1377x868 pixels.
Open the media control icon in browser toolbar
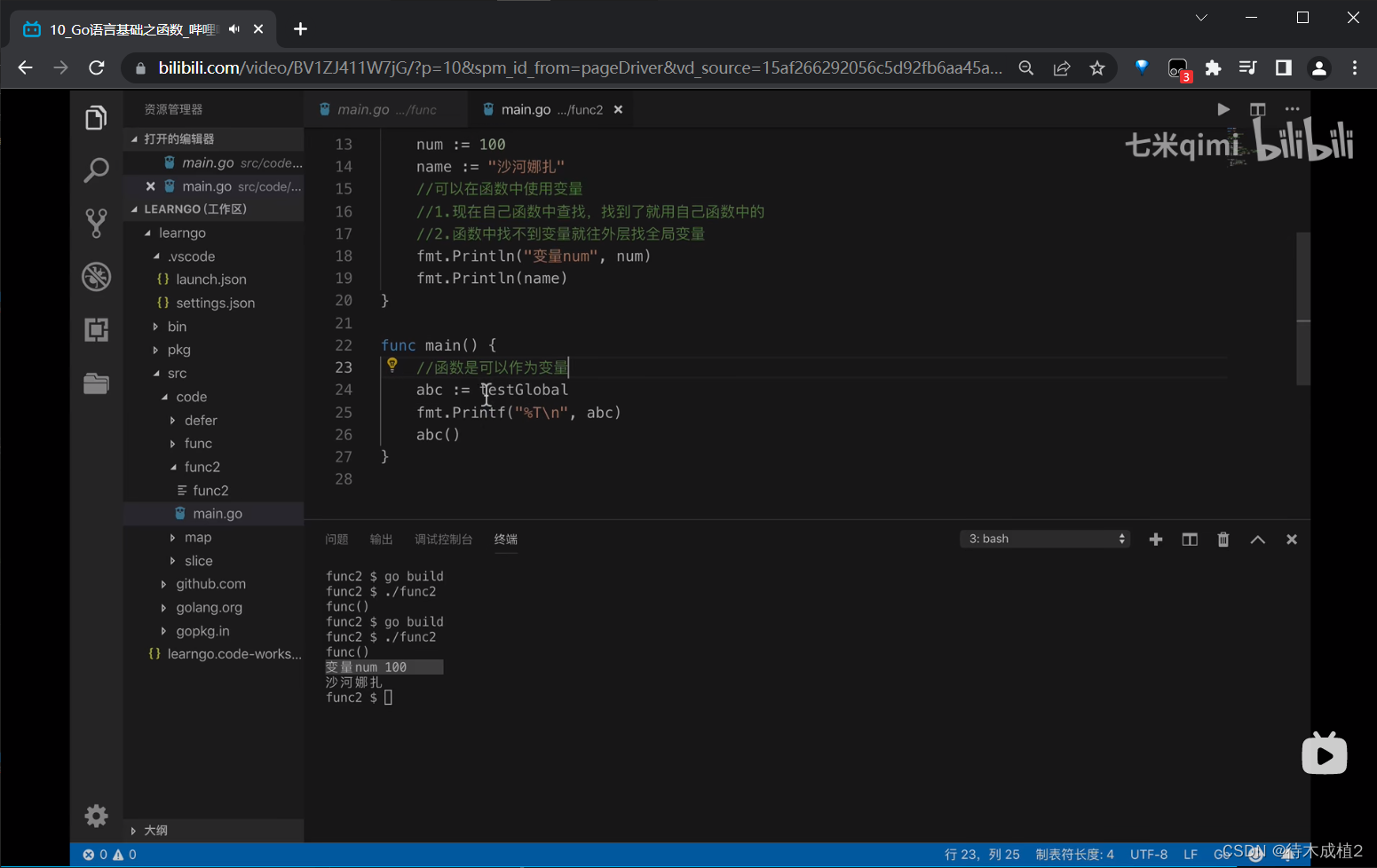pos(1247,67)
